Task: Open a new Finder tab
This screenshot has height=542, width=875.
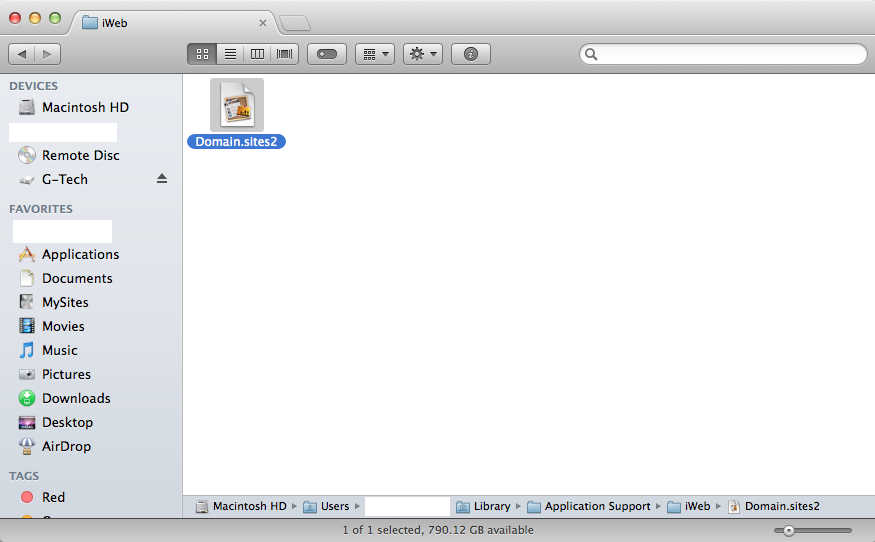Action: (295, 23)
